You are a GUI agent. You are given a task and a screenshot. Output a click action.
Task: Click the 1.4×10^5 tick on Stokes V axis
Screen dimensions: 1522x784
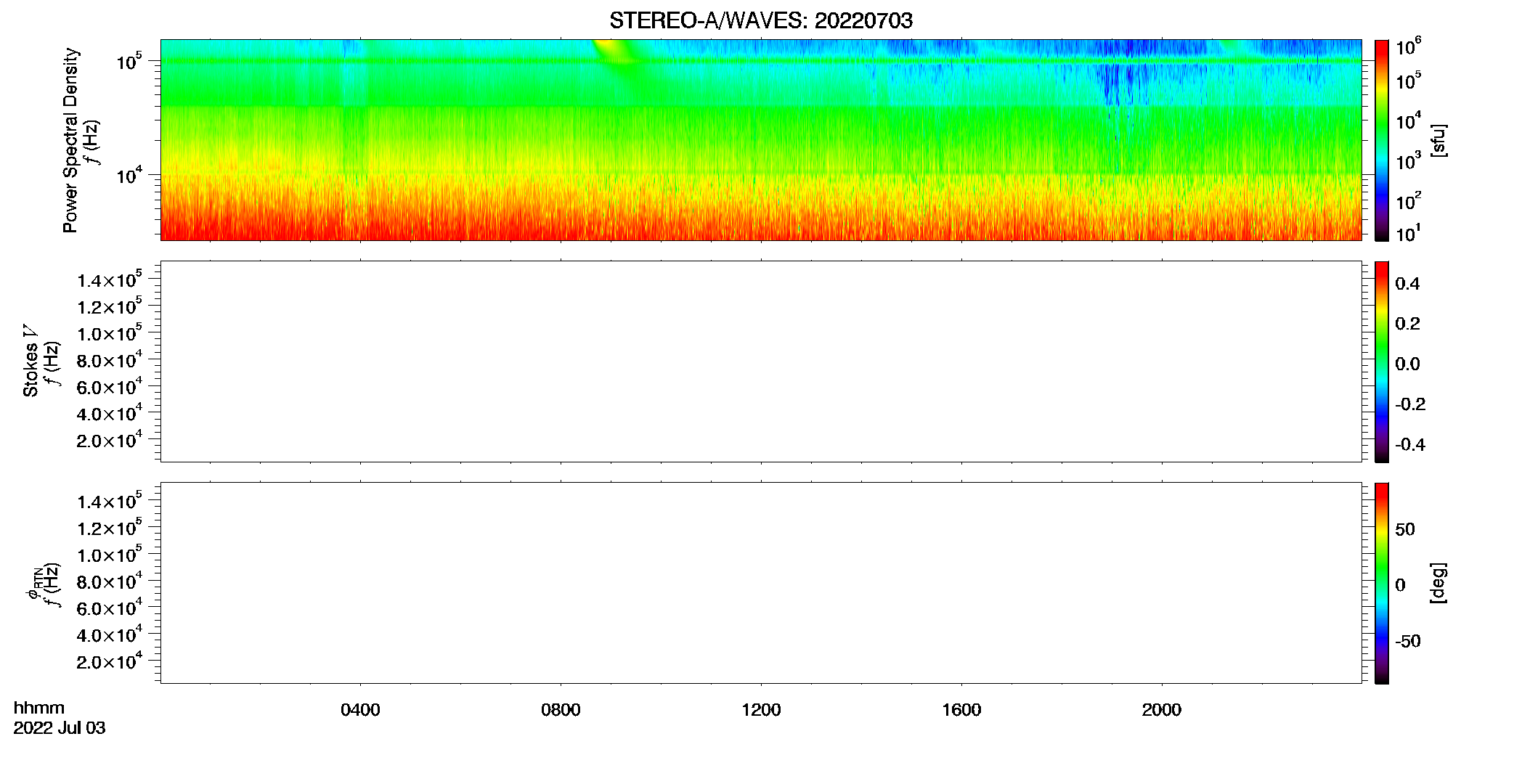110,279
